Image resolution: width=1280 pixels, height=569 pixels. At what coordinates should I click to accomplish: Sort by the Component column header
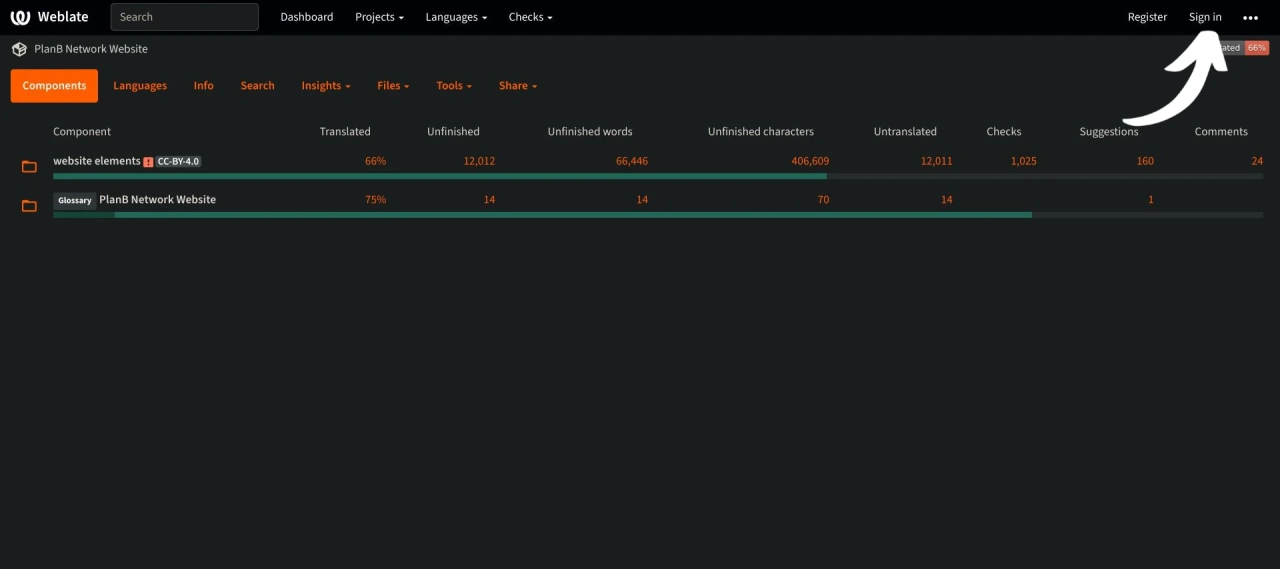[82, 132]
